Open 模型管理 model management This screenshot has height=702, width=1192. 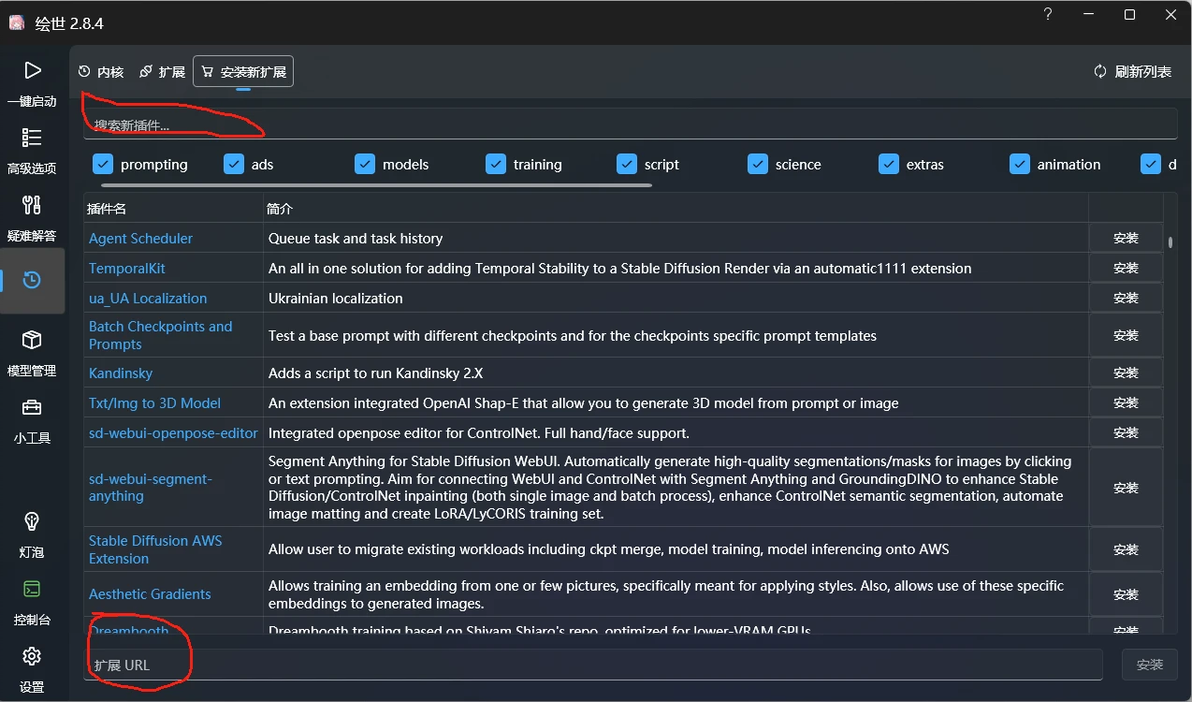[32, 353]
